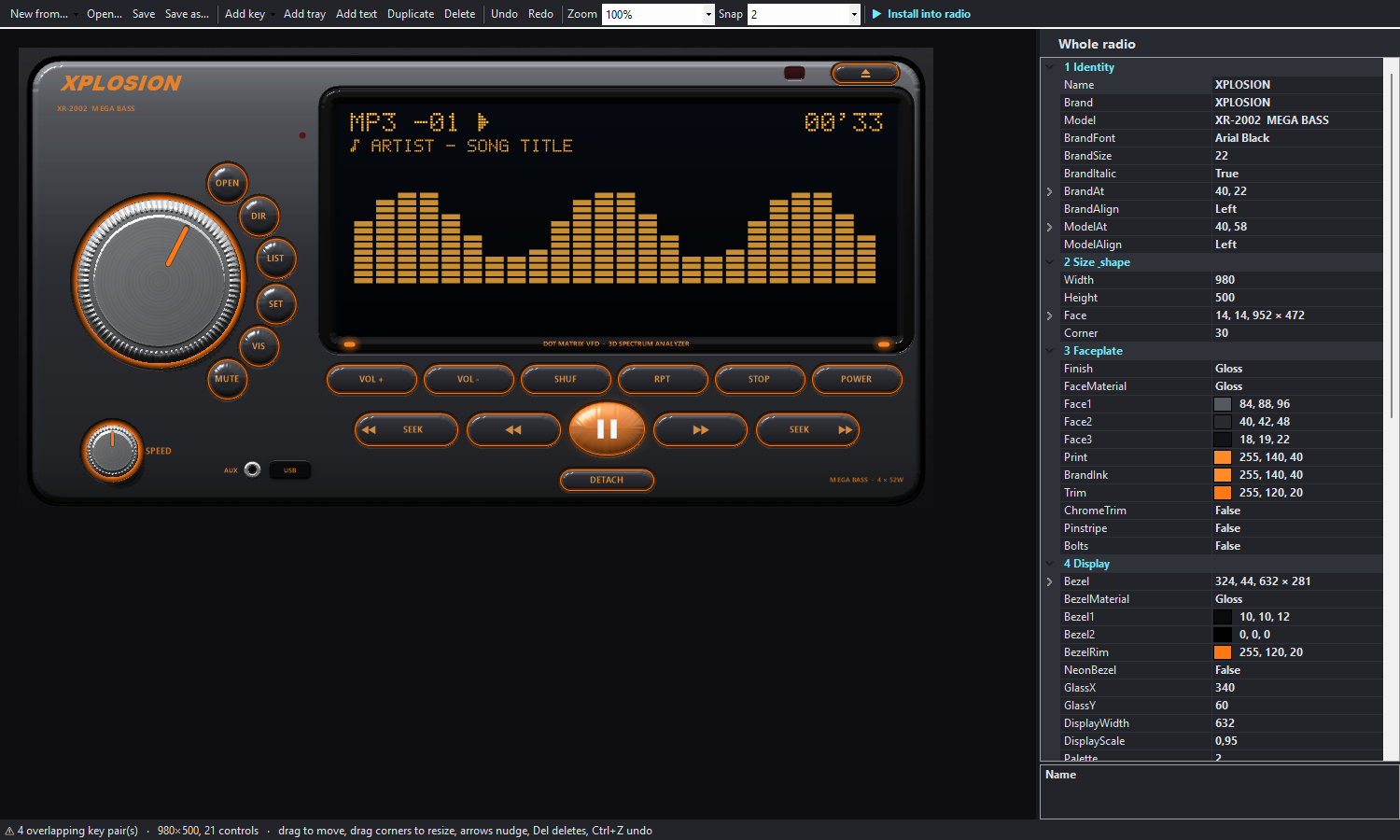The height and width of the screenshot is (840, 1400).
Task: Click the DETACH button on radio
Action: click(x=607, y=480)
